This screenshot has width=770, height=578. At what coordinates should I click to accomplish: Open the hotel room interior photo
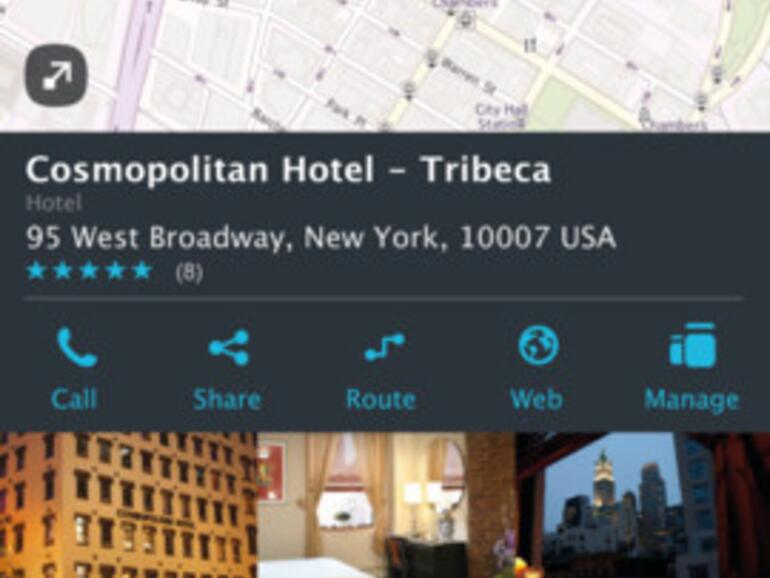[x=386, y=505]
